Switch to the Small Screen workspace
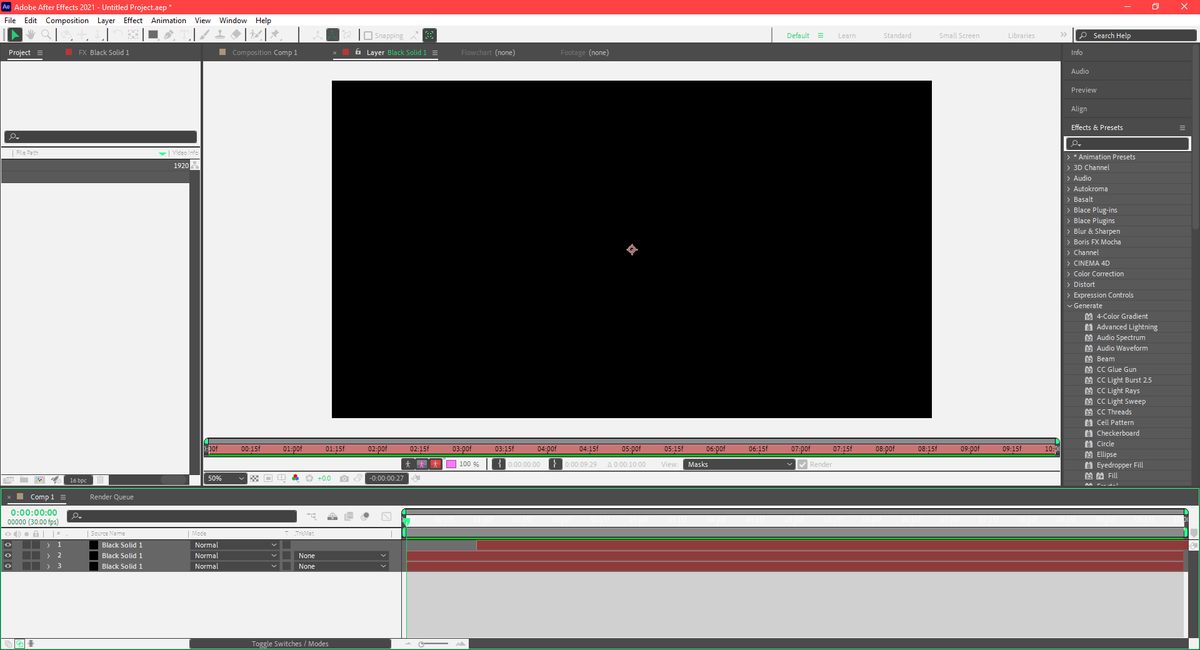Screen dimensions: 1200x650 pos(959,35)
